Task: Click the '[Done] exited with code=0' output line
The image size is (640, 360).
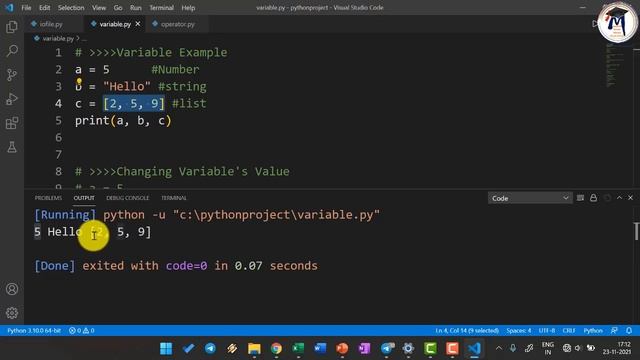Action: coord(176,266)
